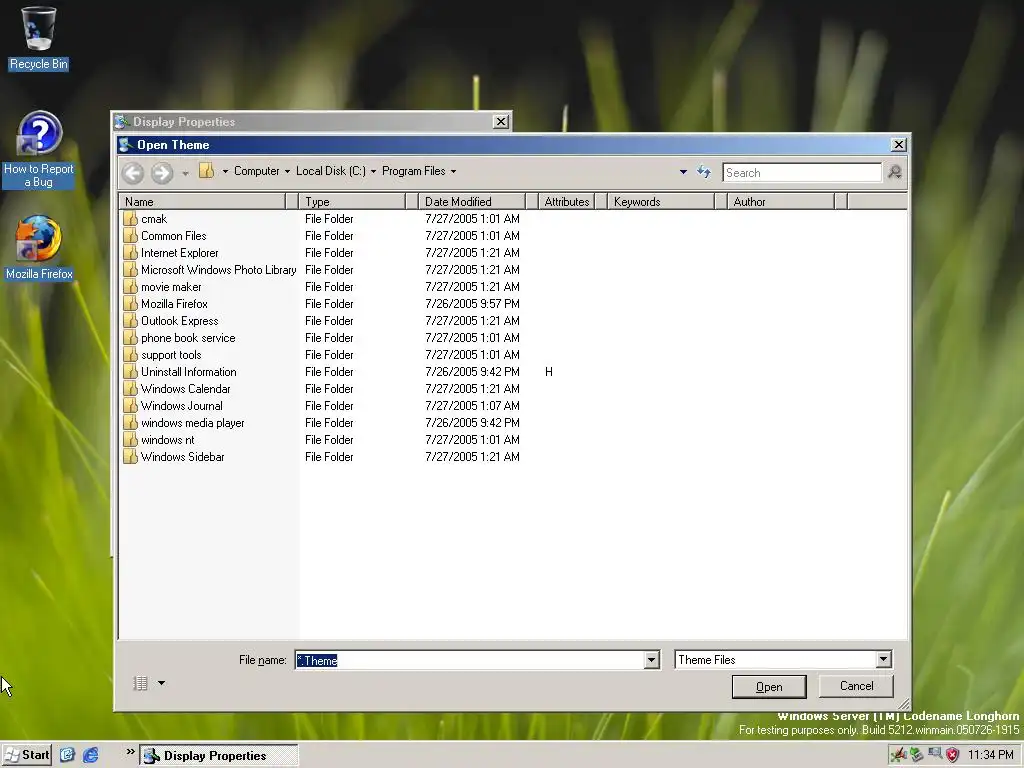The image size is (1024, 768).
Task: Click Display Properties taskbar button
Action: coord(219,756)
